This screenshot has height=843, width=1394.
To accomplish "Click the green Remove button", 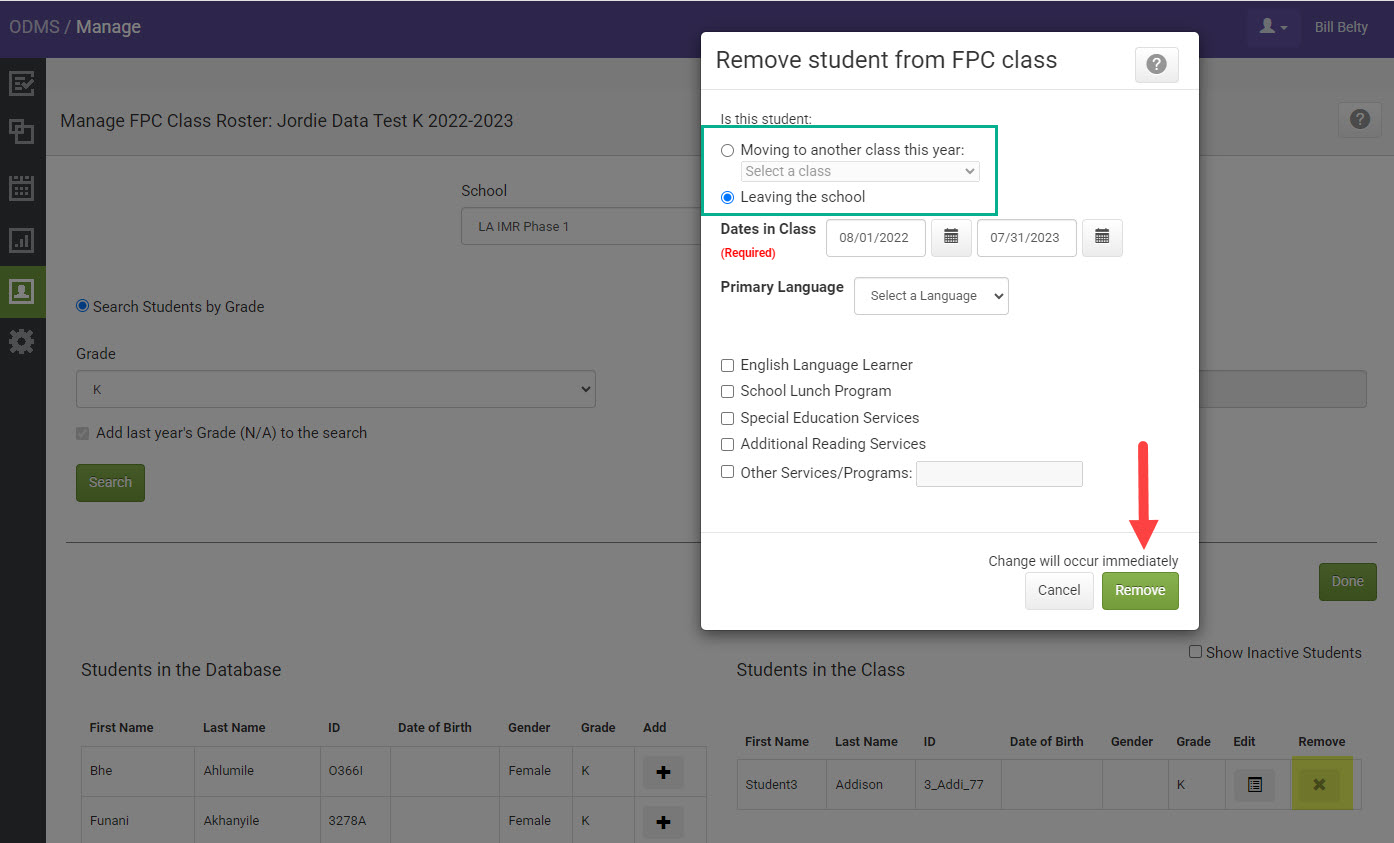I will point(1140,591).
